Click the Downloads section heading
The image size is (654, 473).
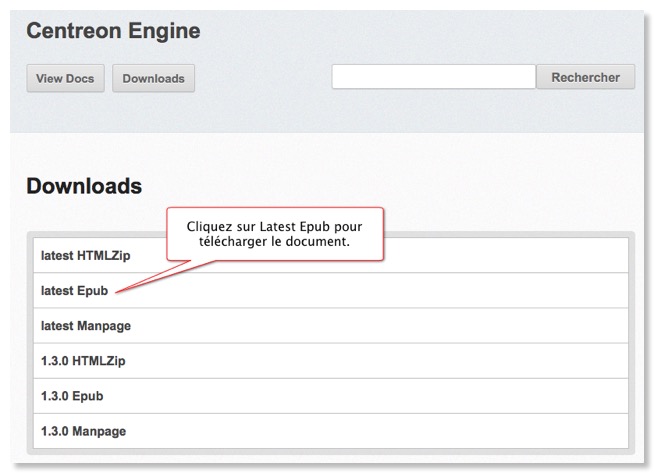click(x=84, y=186)
